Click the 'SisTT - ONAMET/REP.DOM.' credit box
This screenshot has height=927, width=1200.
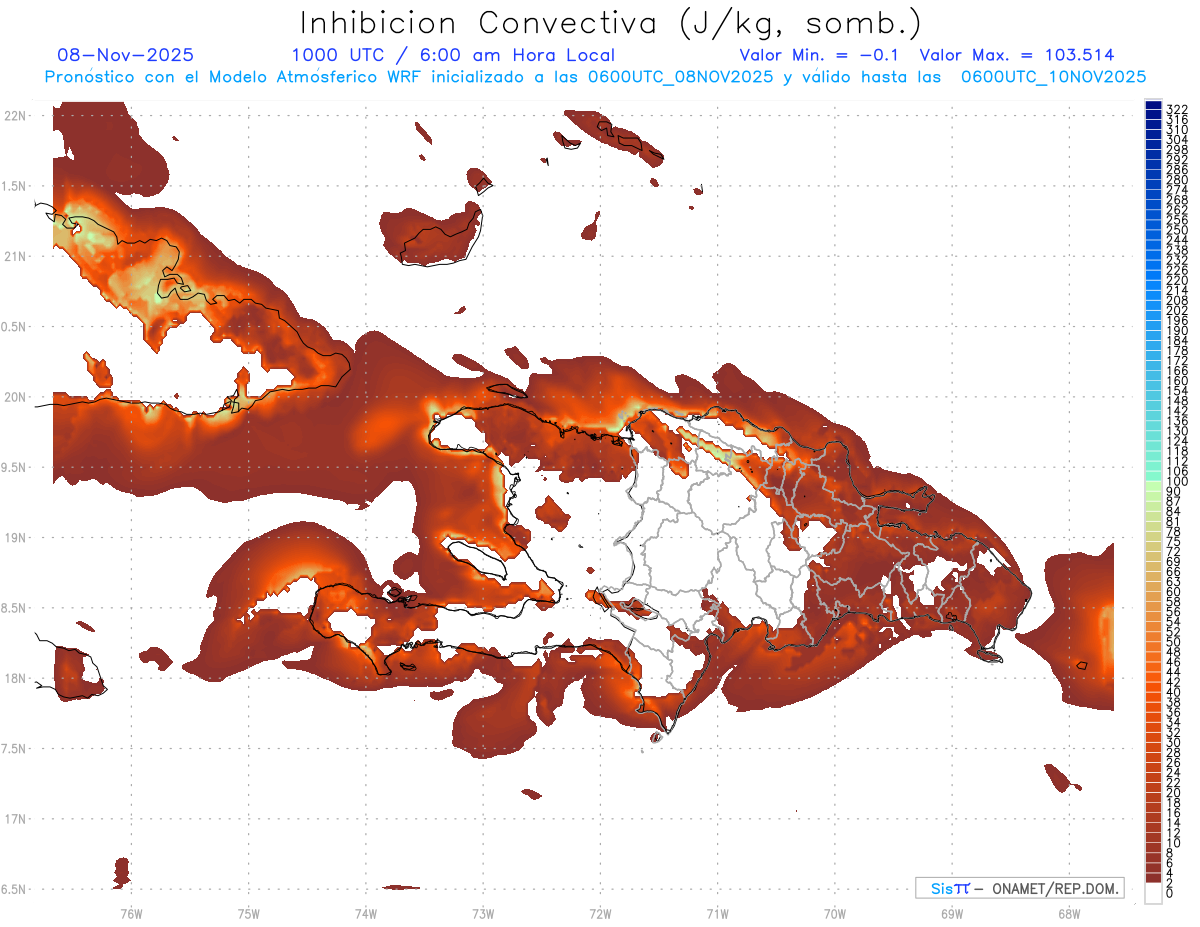[x=1020, y=888]
